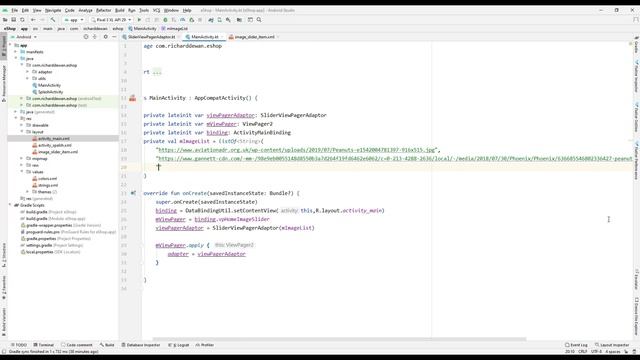Expand the drawable folder

coord(22,125)
